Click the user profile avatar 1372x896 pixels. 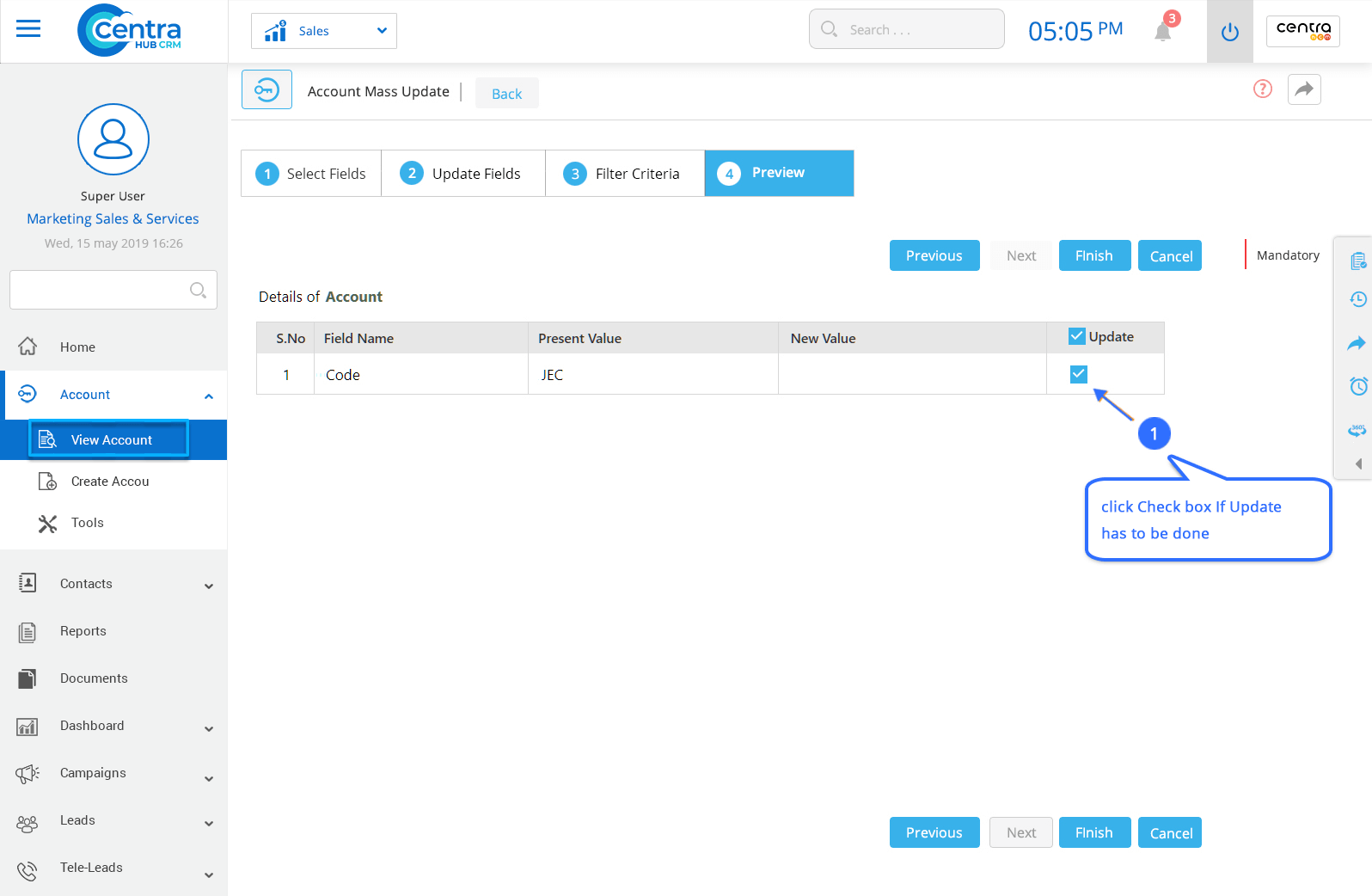tap(113, 139)
